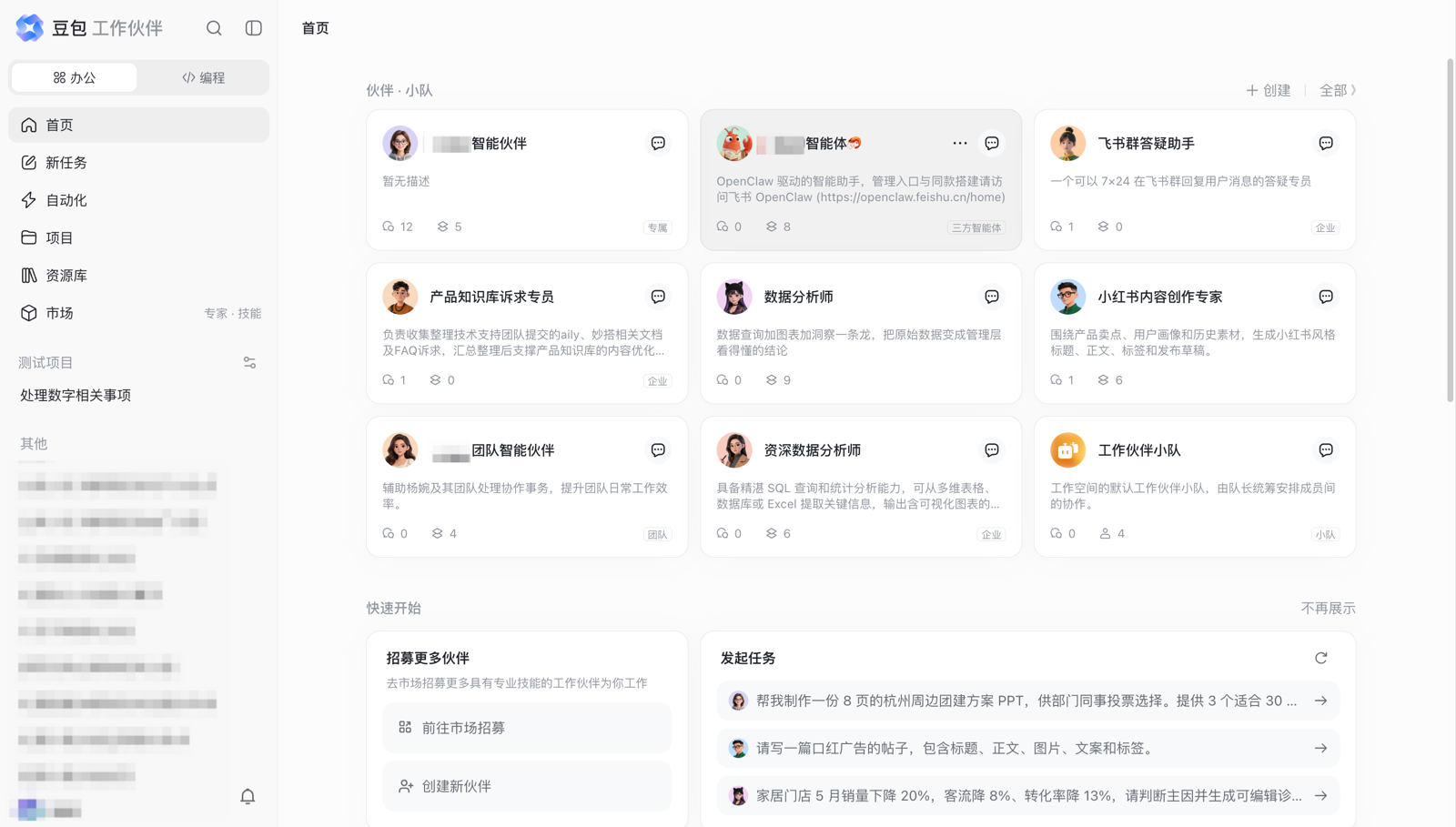Refresh the 发起任务 suggestions

(1321, 658)
